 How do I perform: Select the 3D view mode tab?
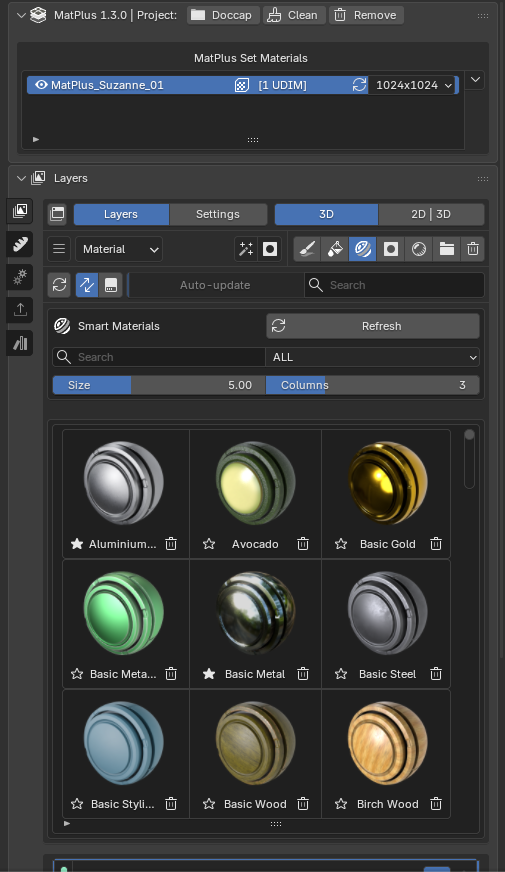(326, 214)
